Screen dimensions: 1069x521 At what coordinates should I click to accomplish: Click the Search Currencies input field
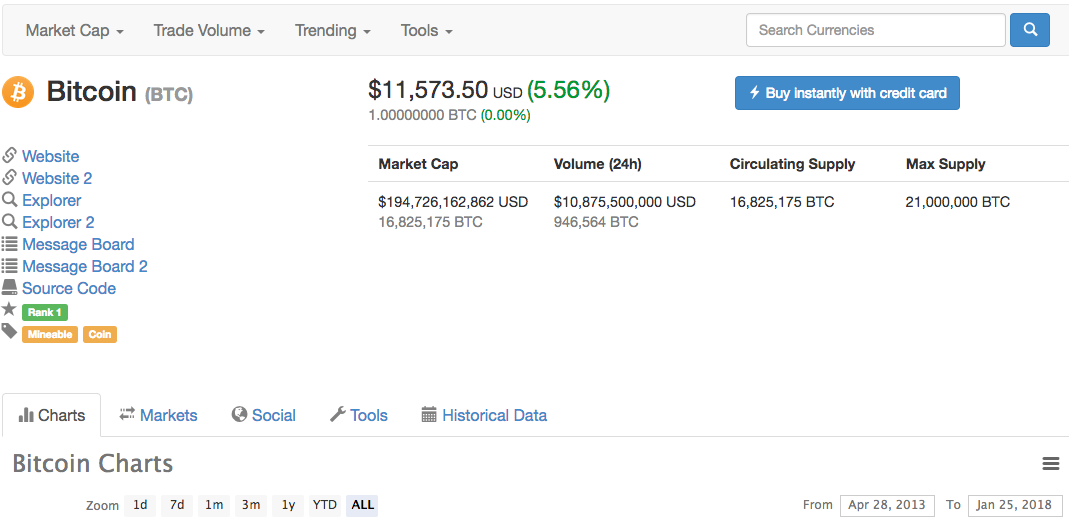[x=875, y=30]
